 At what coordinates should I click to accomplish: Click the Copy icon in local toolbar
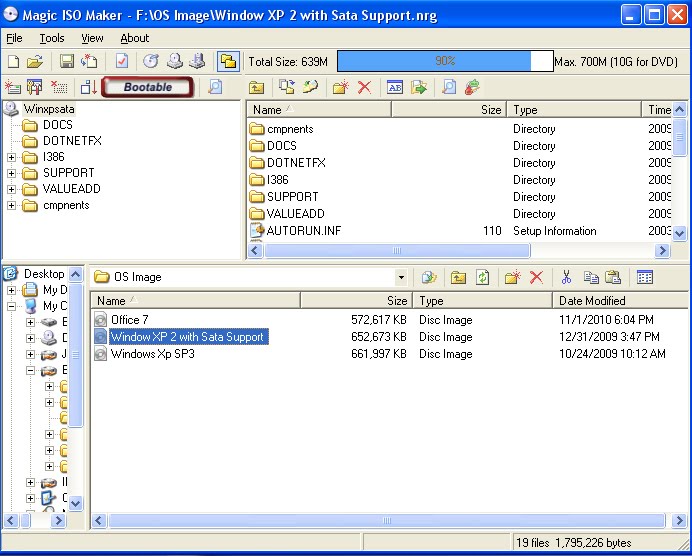590,278
